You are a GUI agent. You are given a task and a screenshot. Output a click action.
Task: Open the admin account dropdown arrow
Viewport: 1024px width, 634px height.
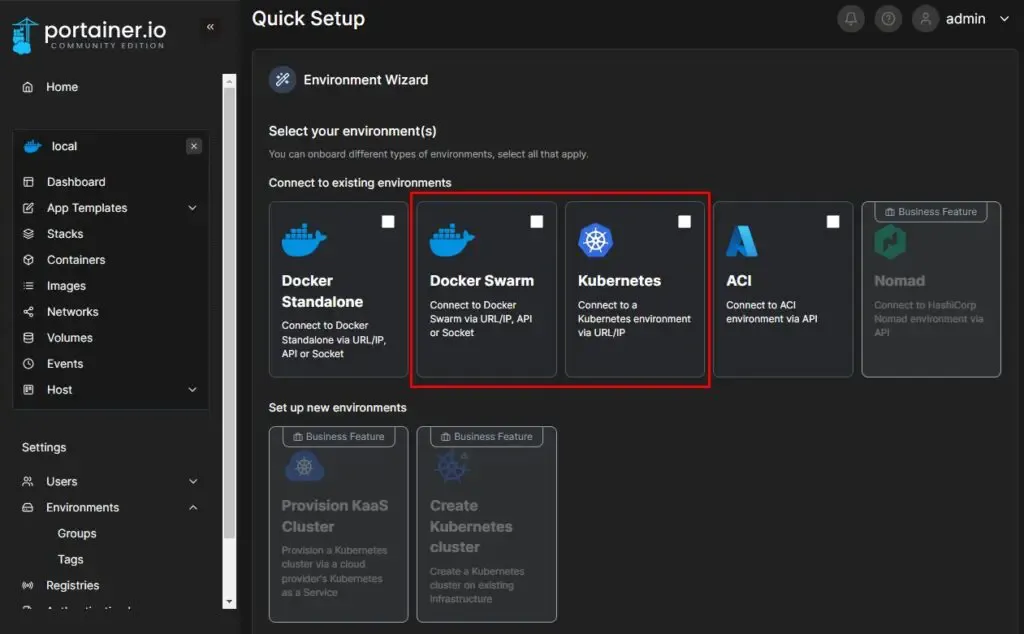(1004, 19)
